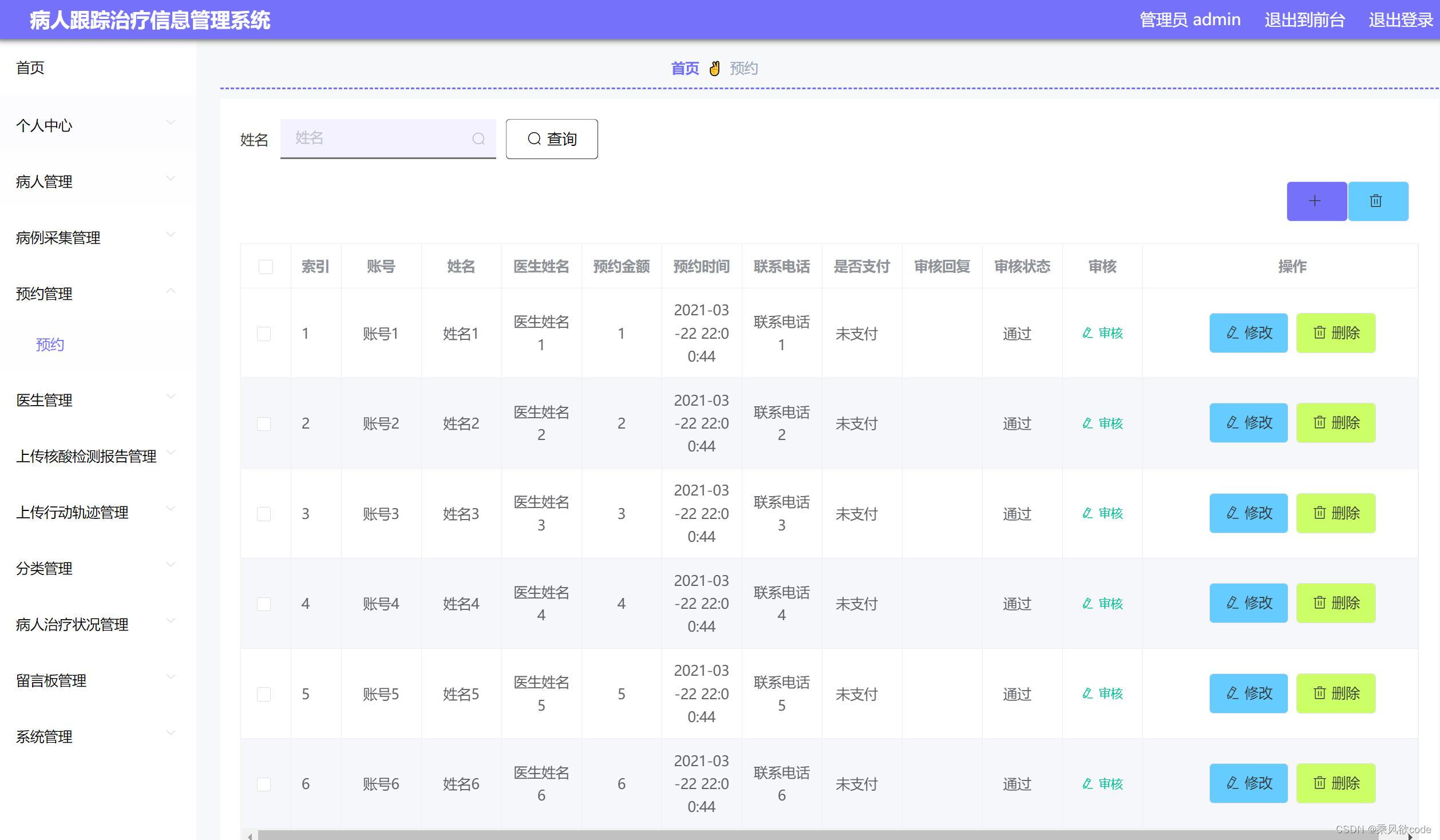
Task: Click 退出登录 in the header
Action: click(1400, 20)
